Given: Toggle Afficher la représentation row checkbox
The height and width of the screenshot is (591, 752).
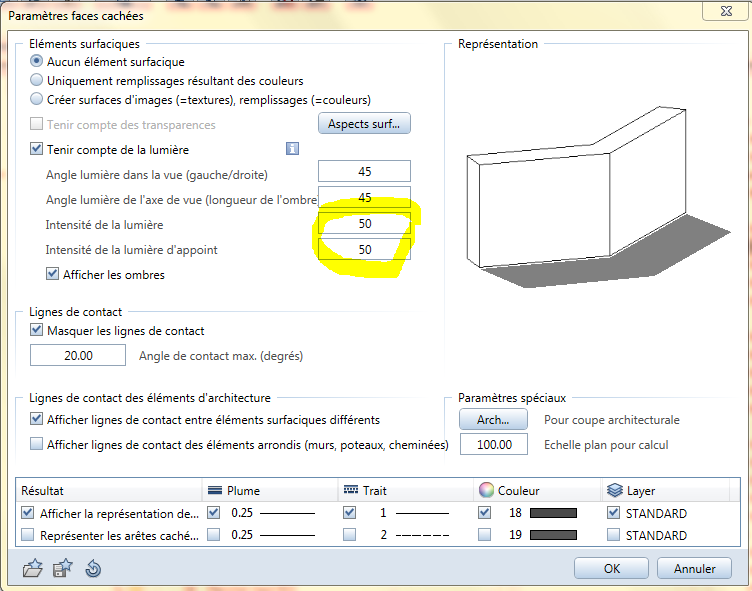Looking at the screenshot, I should 27,513.
